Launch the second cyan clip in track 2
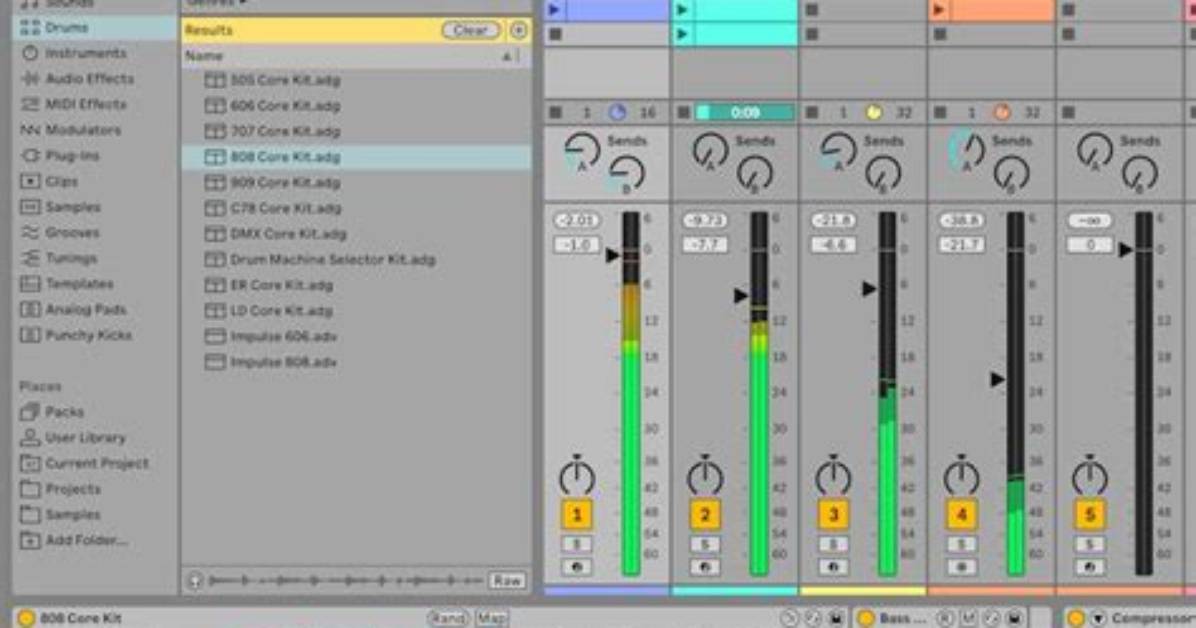Screen dimensions: 1196x628 click(x=682, y=34)
